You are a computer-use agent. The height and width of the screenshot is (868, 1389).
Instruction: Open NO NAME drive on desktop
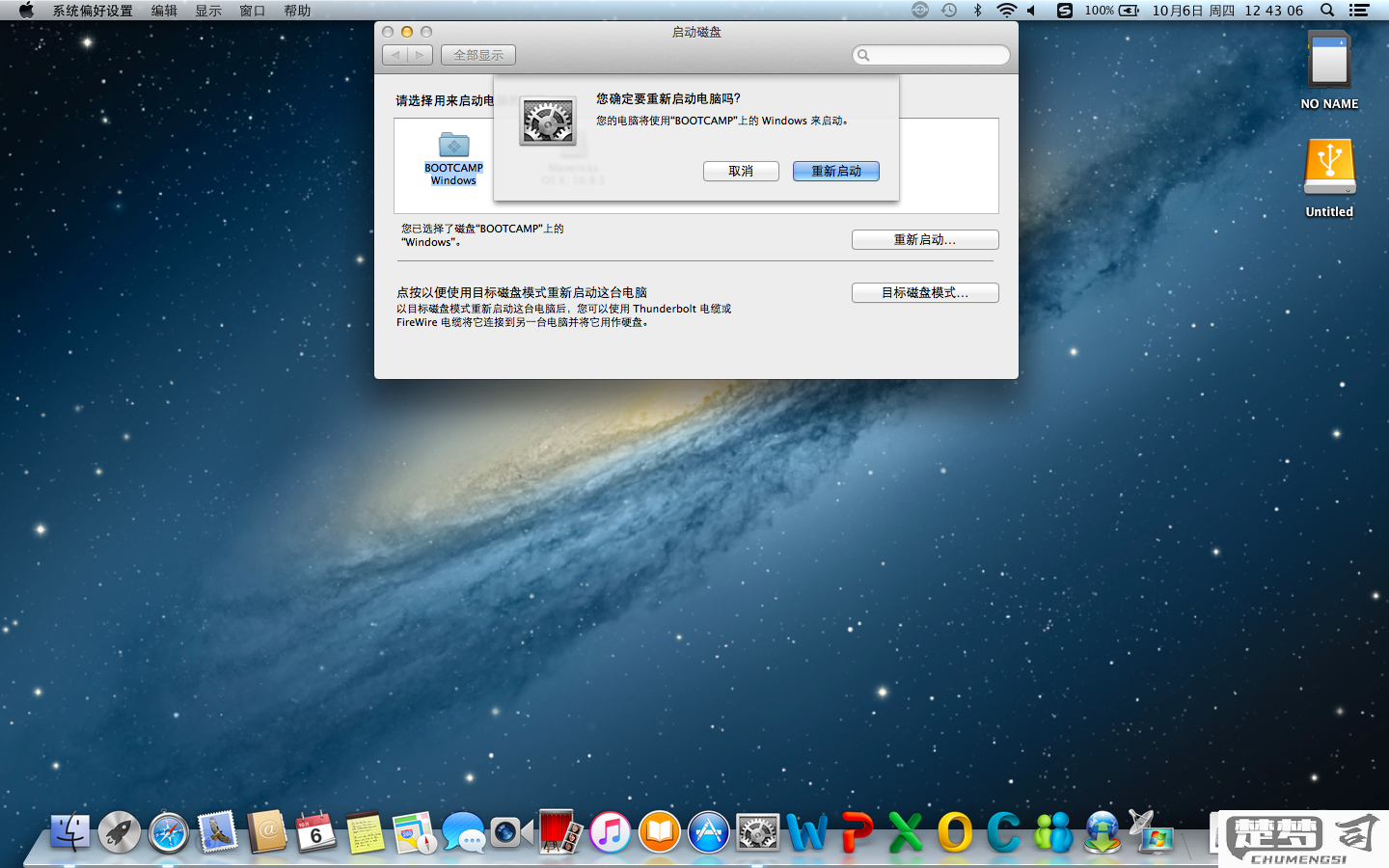[x=1329, y=69]
